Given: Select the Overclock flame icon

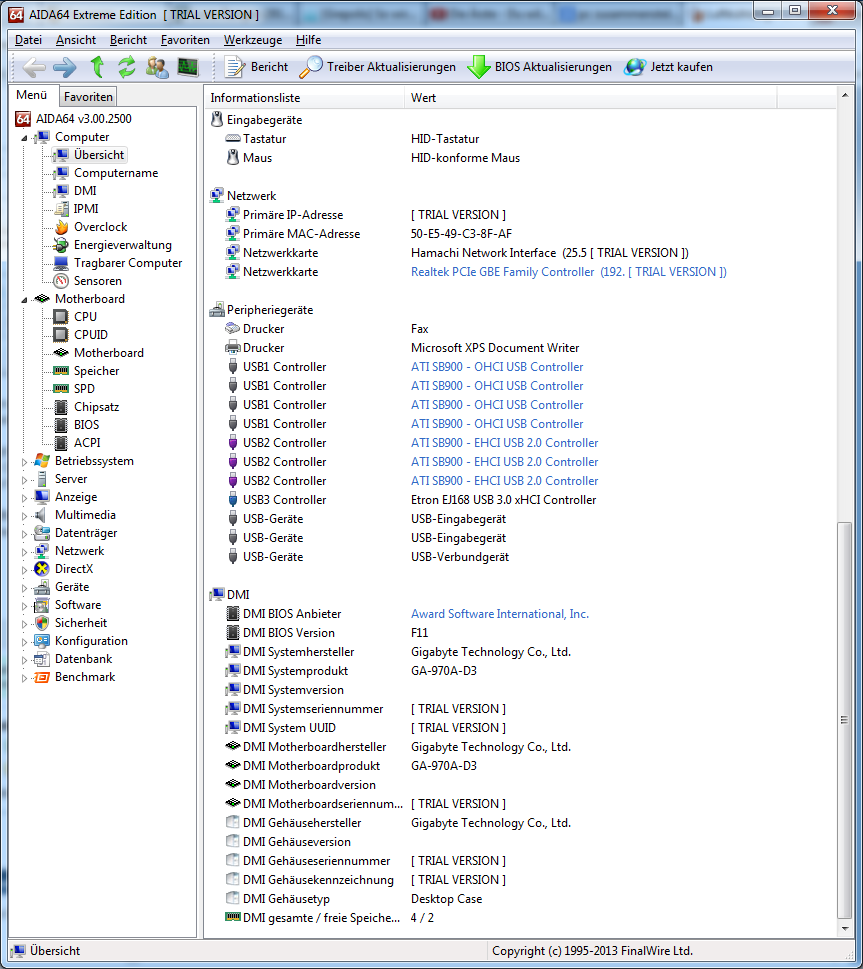Looking at the screenshot, I should [x=61, y=227].
